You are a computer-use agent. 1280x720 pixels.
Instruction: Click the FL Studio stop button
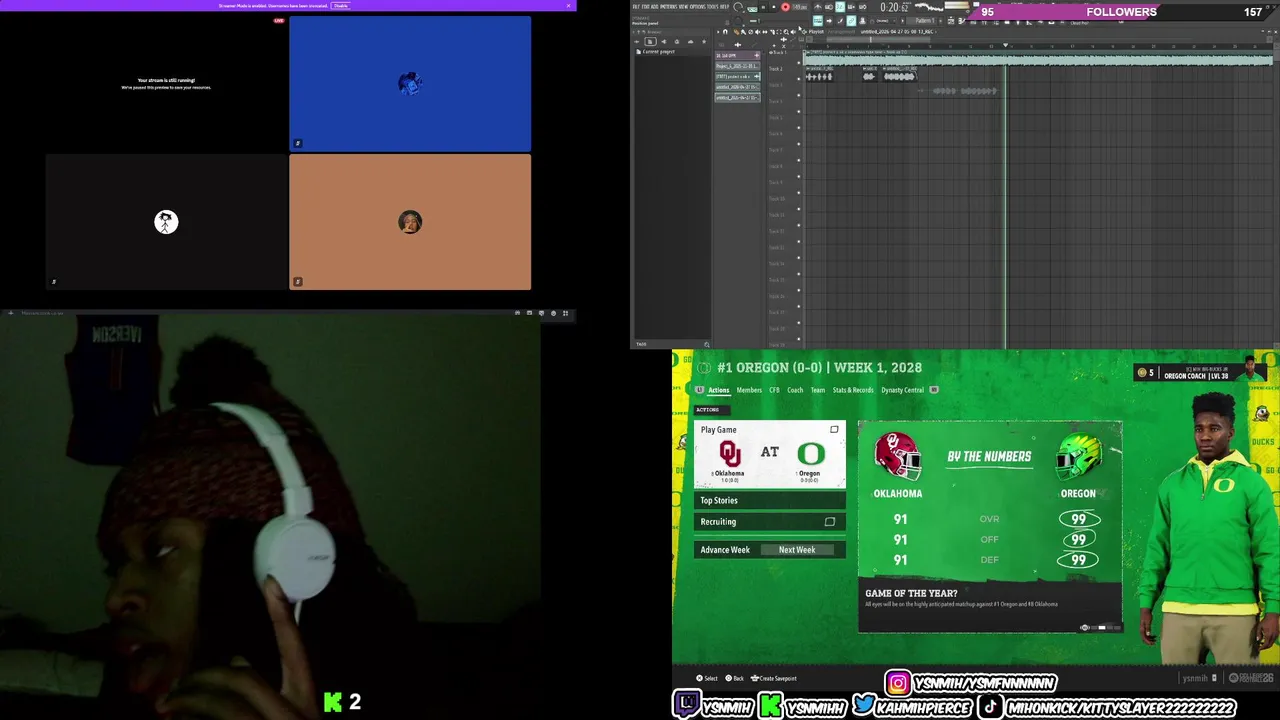(x=774, y=7)
